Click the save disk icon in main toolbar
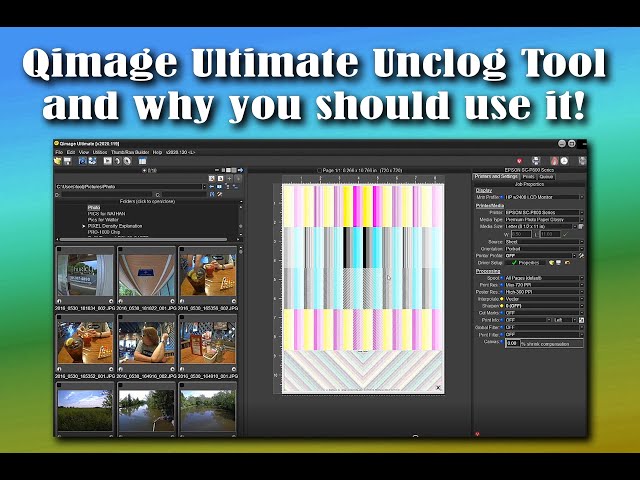Screen dimensions: 640x480 (x=67, y=161)
